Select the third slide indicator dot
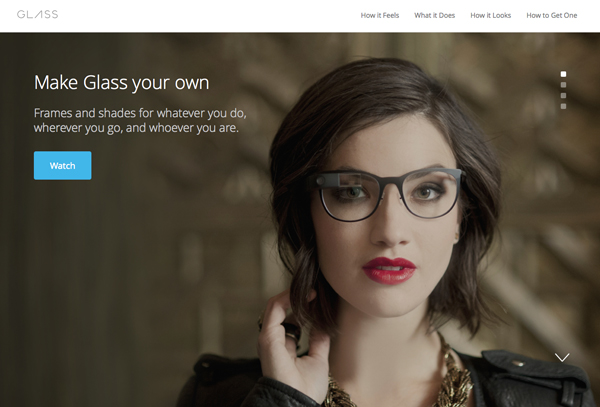The width and height of the screenshot is (600, 407). pos(563,95)
